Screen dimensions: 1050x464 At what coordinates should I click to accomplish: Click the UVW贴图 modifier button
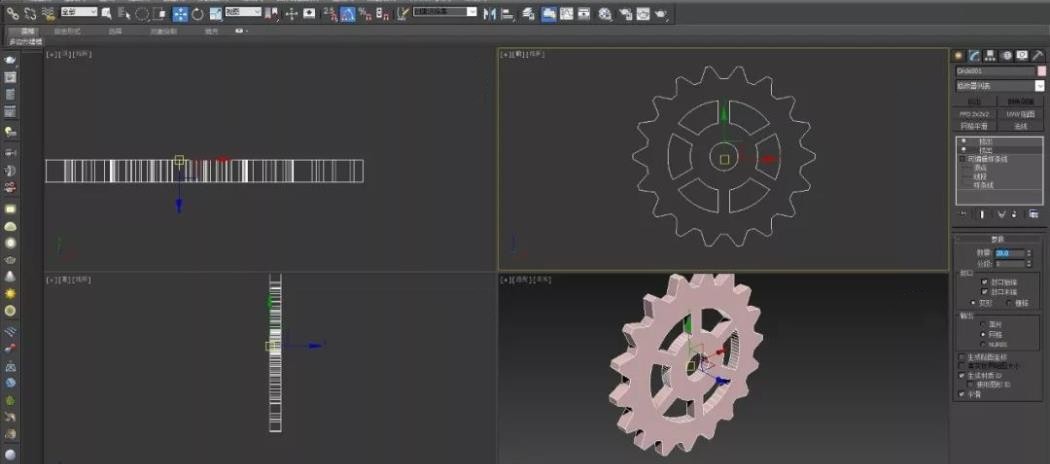[1020, 114]
